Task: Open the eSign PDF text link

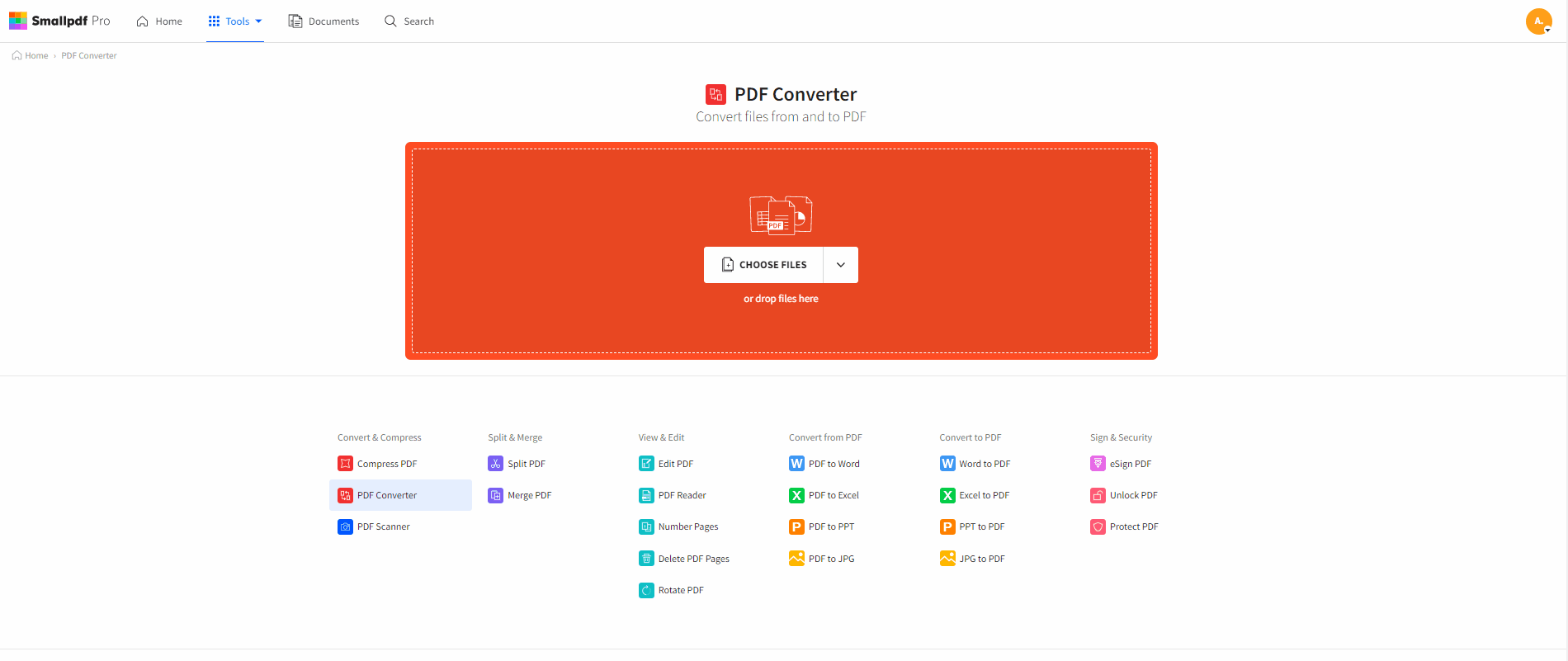Action: coord(1131,464)
